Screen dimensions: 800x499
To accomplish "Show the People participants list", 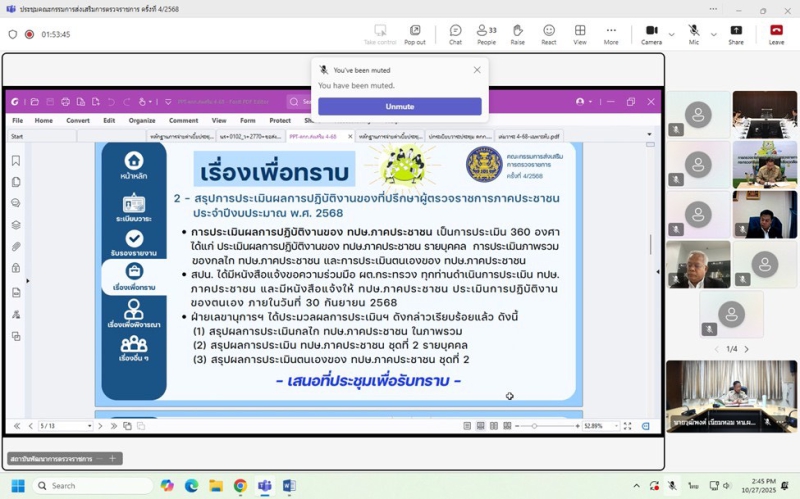I will (486, 33).
